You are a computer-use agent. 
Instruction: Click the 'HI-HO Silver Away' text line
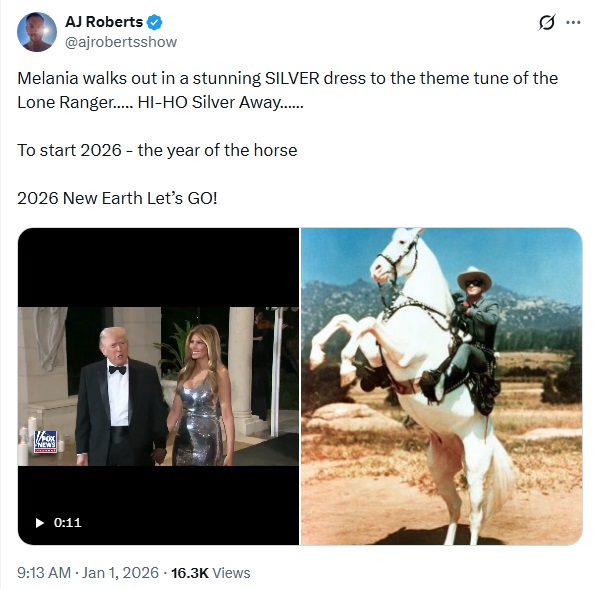[x=220, y=102]
